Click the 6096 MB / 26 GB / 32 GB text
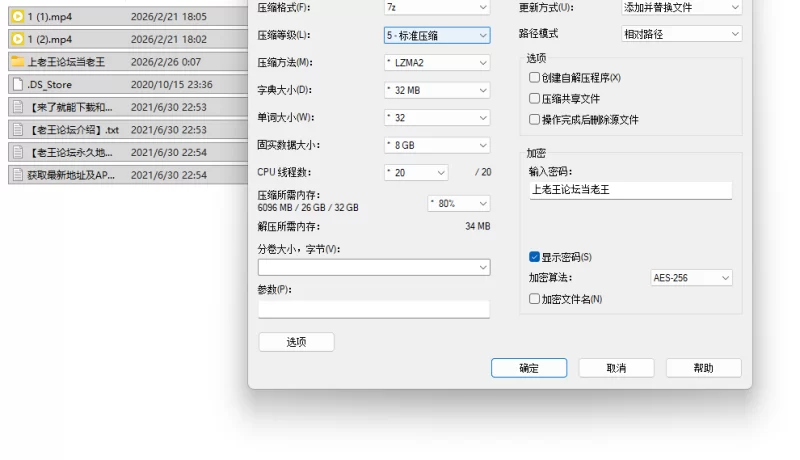Screen dimensions: 800x460 coord(308,208)
